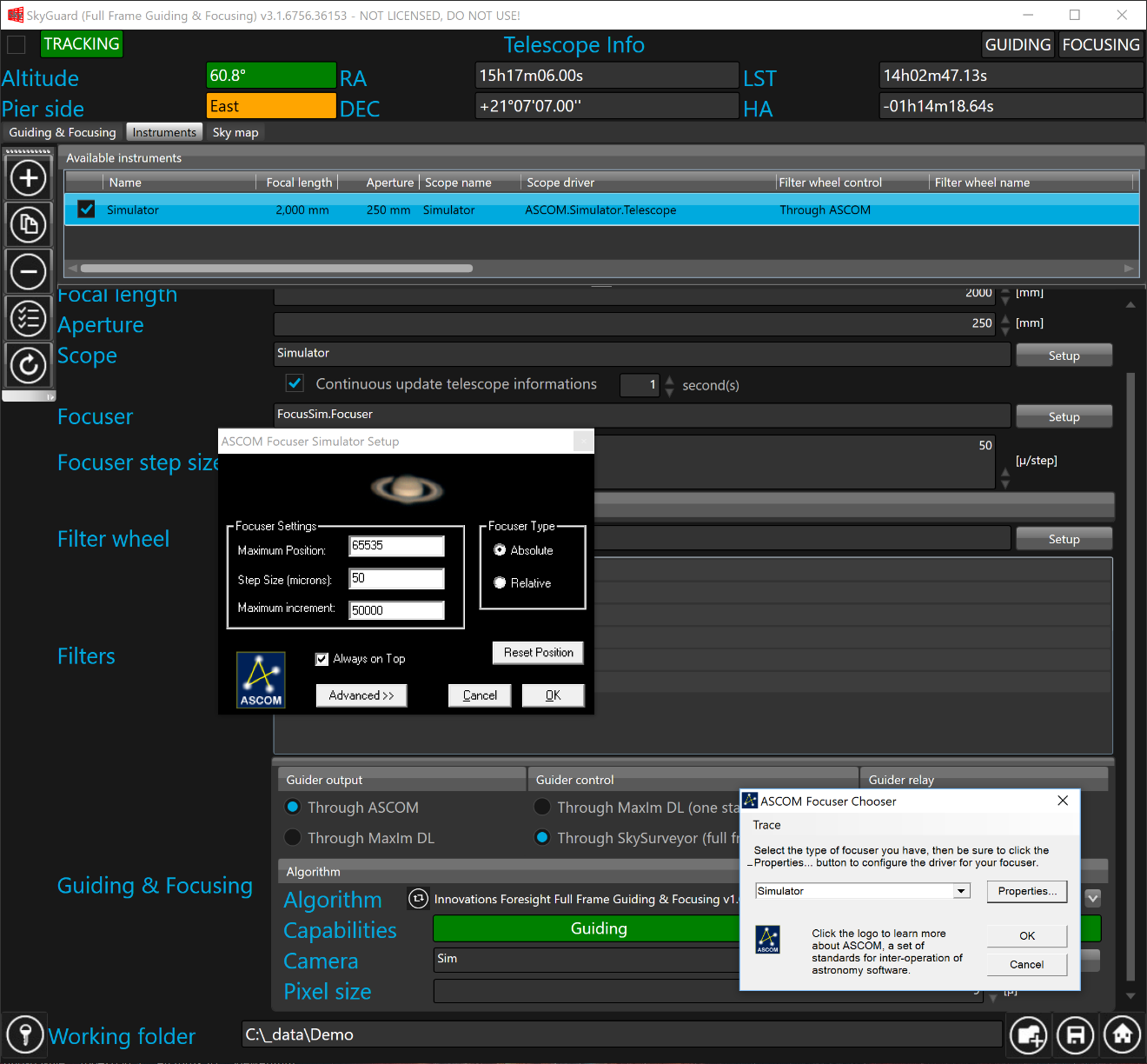Click the key license icon
The width and height of the screenshot is (1147, 1064).
pyautogui.click(x=25, y=1034)
